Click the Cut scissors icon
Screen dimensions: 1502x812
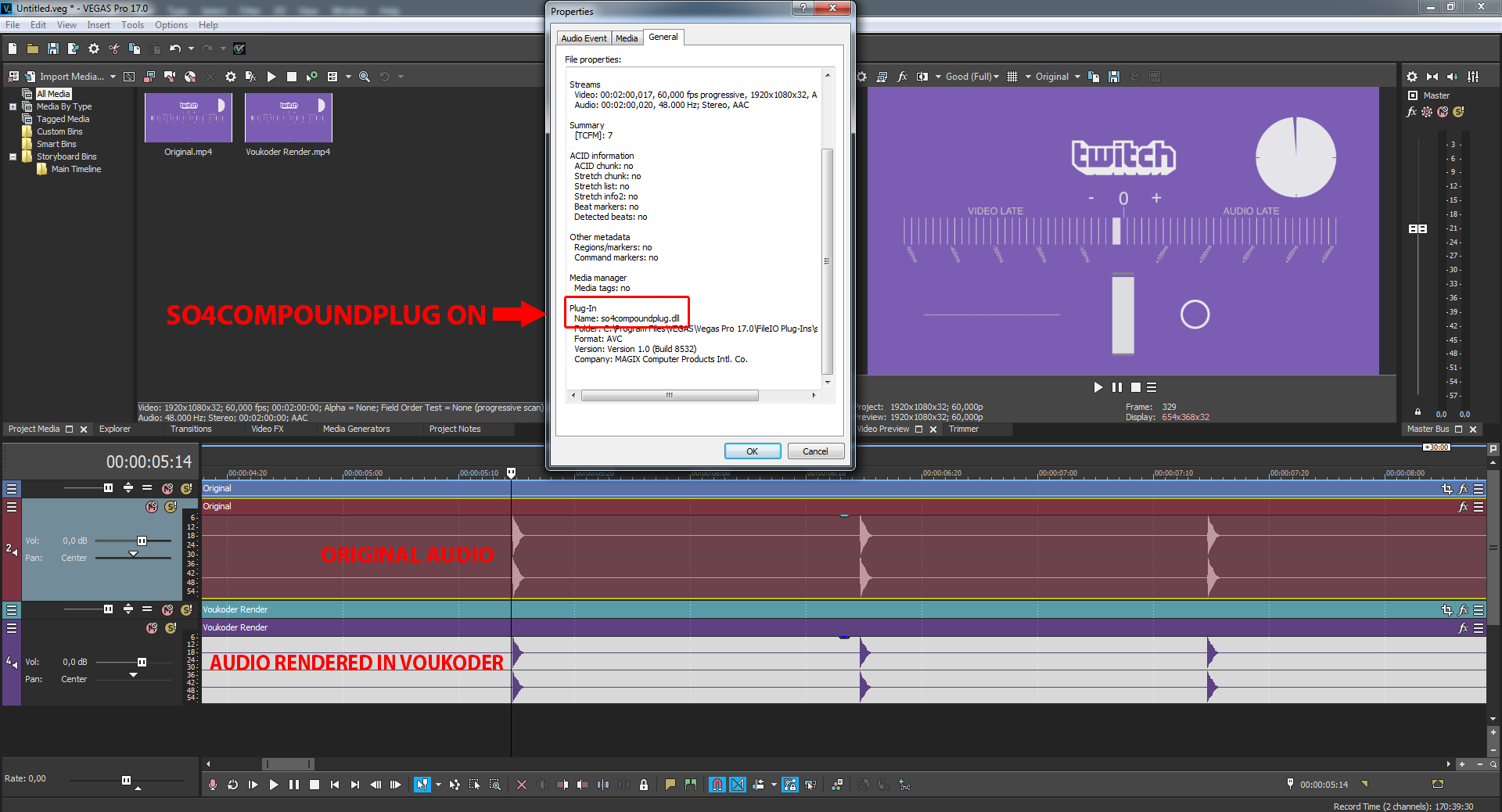[x=114, y=49]
